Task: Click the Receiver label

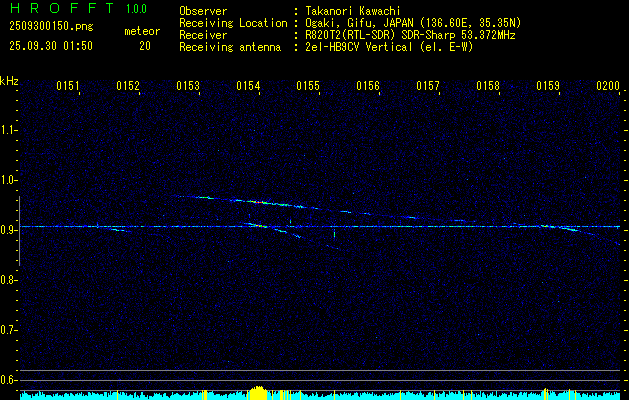Action: [203, 35]
